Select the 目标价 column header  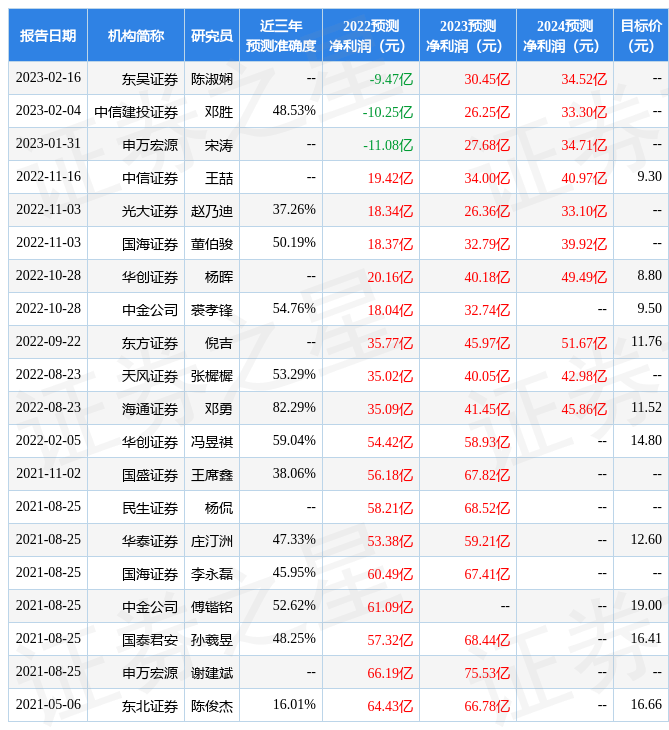[640, 36]
